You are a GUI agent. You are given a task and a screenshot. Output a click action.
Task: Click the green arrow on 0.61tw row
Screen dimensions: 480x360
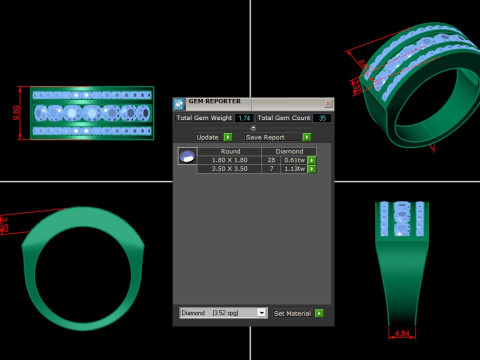click(312, 160)
